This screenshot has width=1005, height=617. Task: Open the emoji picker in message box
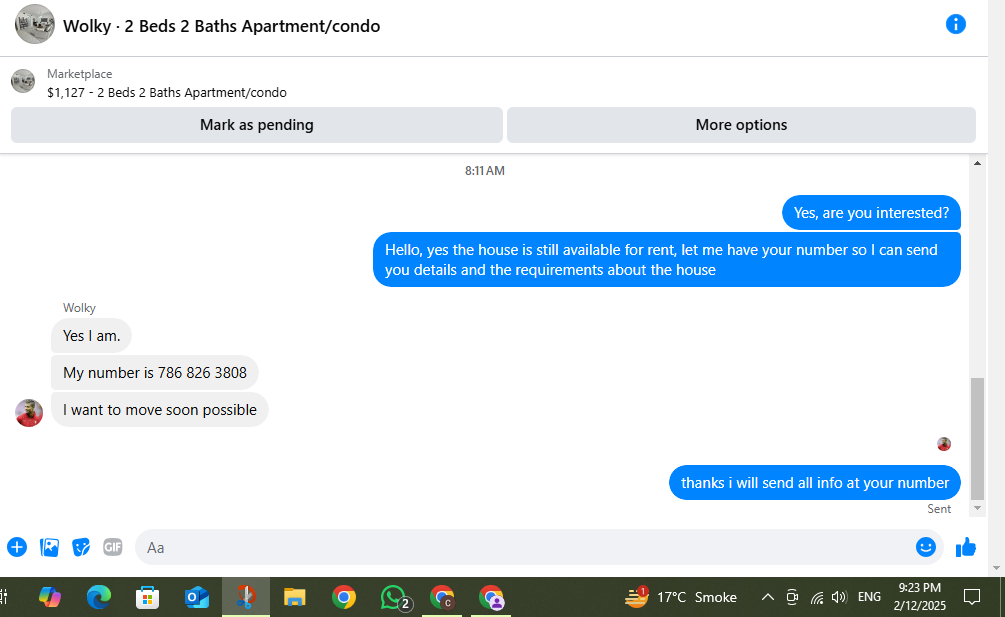(x=926, y=547)
